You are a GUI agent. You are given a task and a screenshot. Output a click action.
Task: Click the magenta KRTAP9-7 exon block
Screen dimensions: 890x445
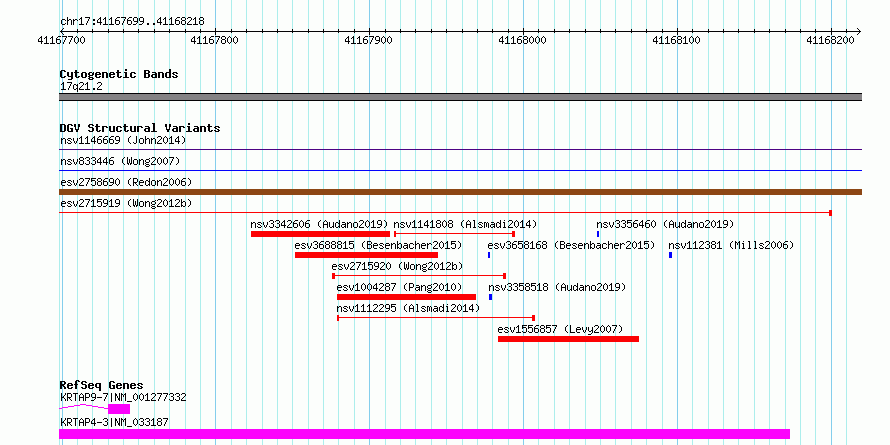119,409
